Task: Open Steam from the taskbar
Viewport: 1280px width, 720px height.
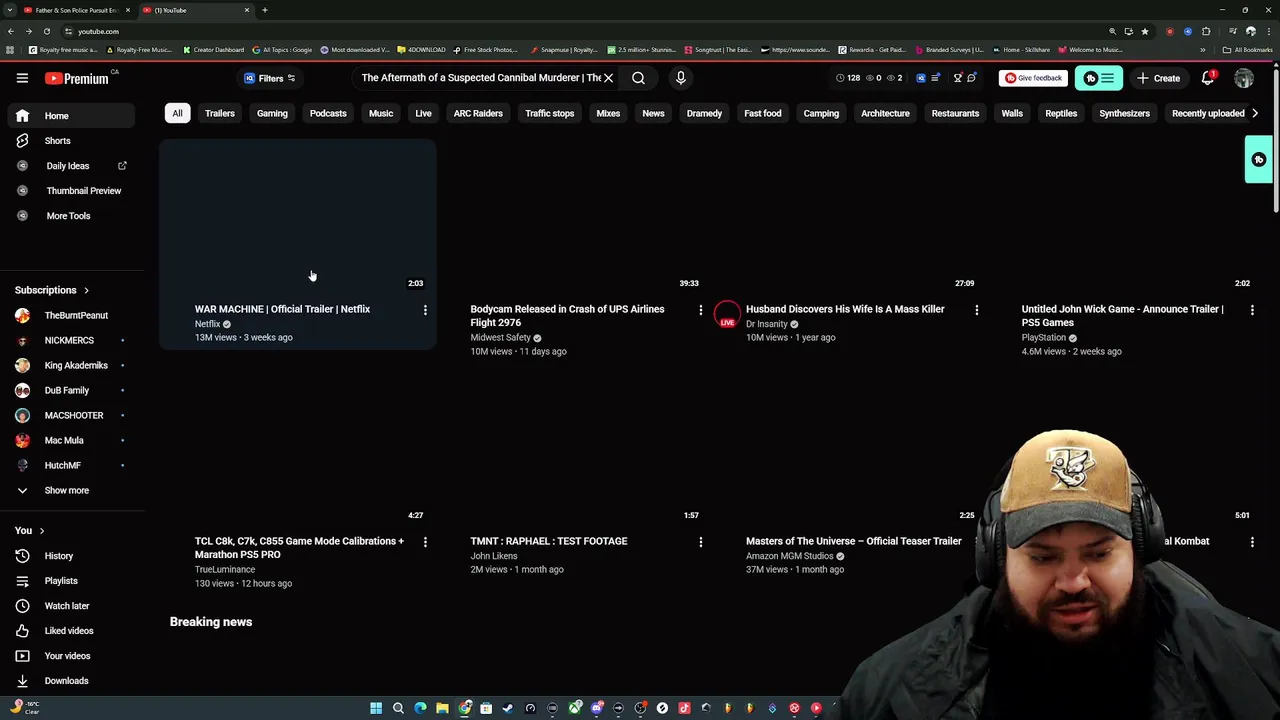Action: pos(508,708)
